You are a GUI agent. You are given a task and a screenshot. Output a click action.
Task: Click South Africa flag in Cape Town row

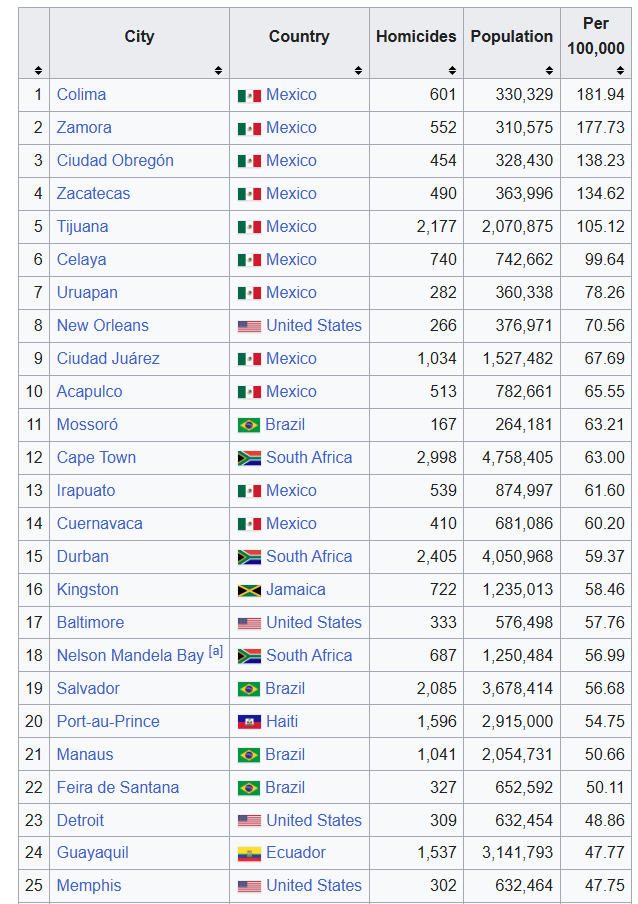(249, 458)
